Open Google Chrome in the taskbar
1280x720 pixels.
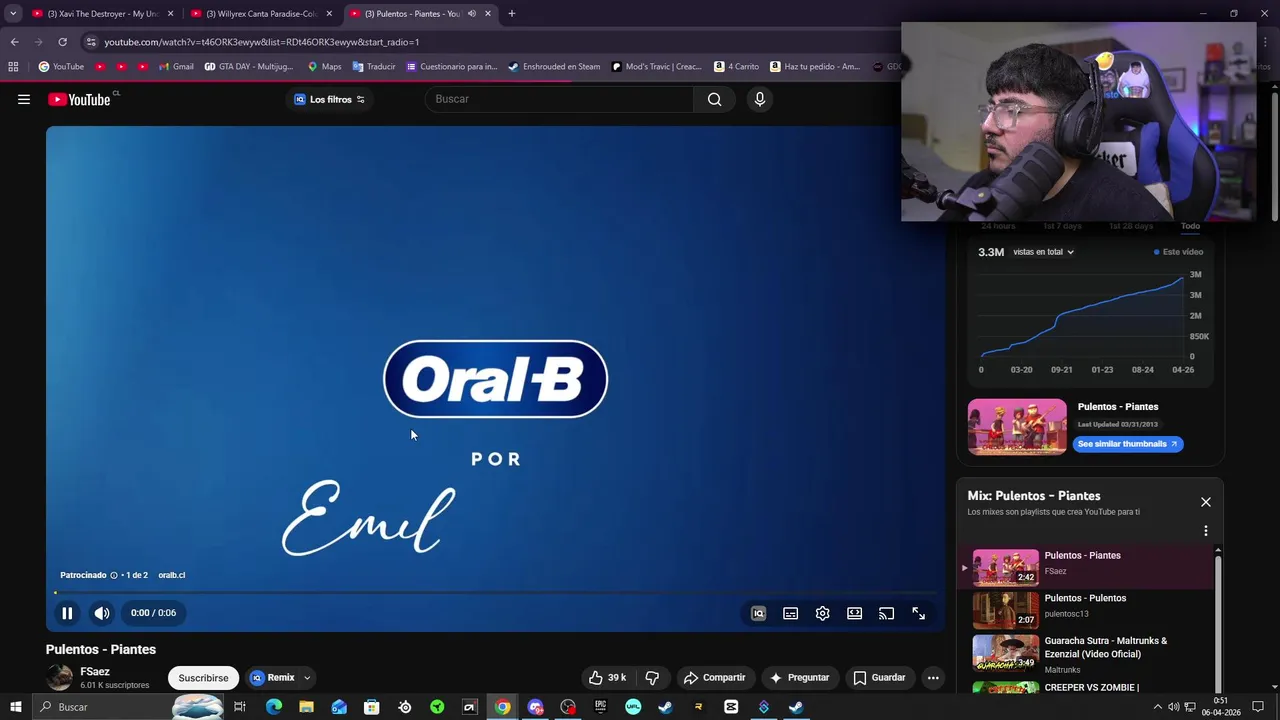click(x=502, y=707)
